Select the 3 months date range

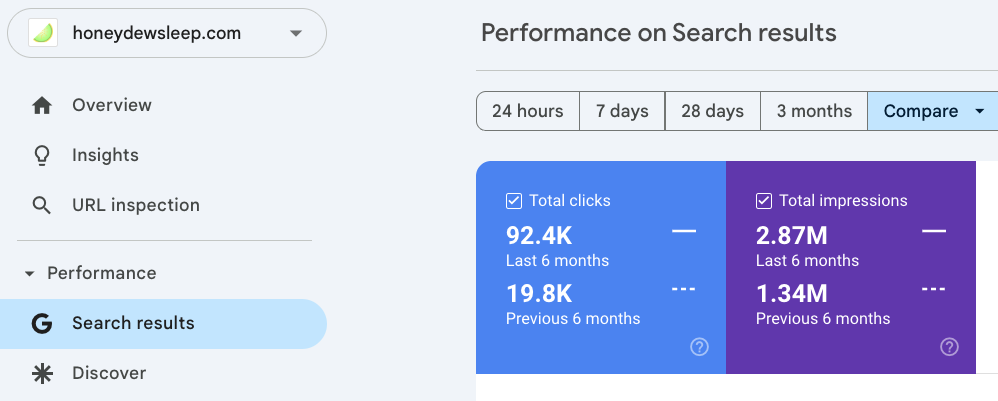pyautogui.click(x=814, y=111)
